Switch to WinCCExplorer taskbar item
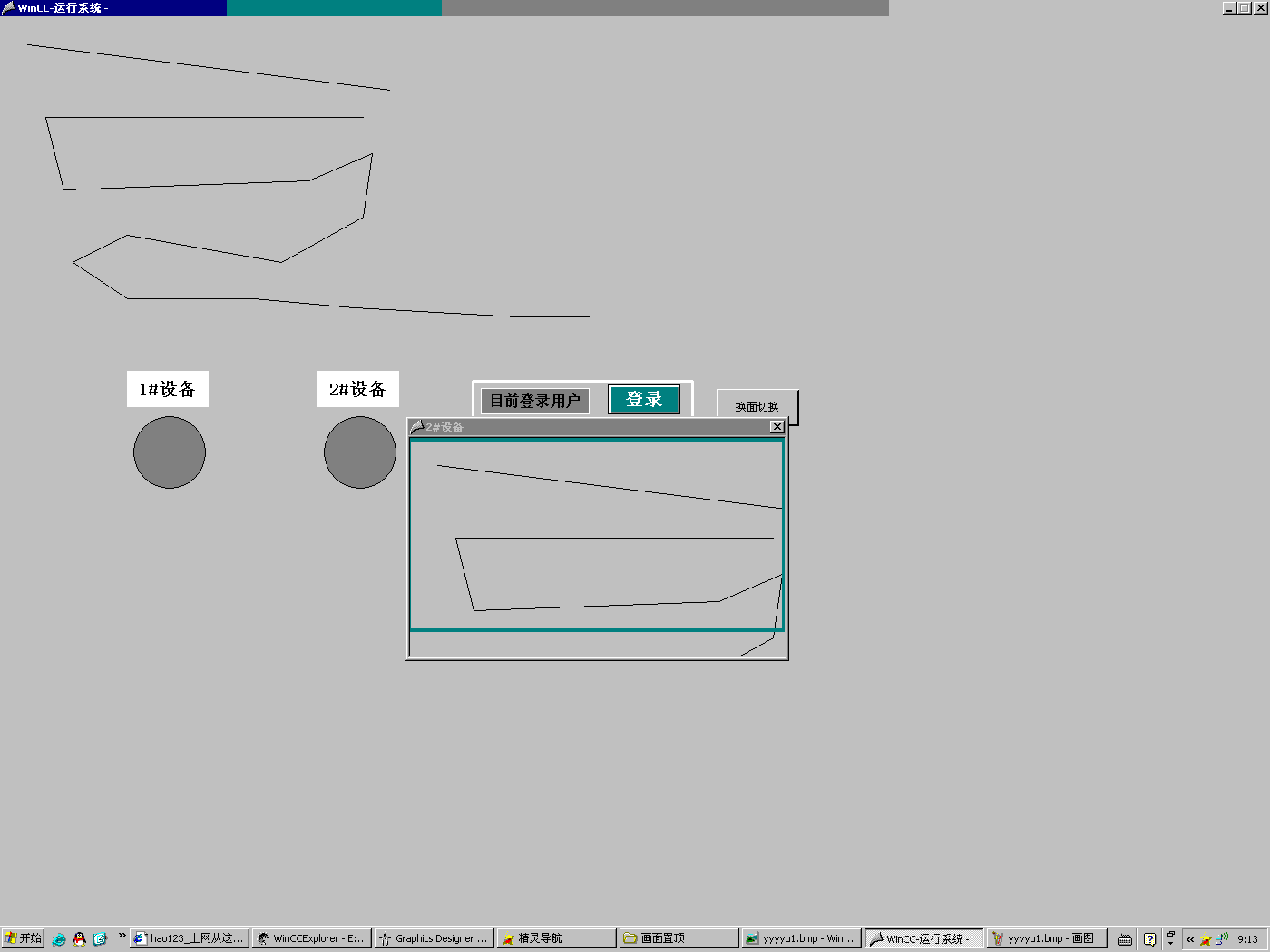The image size is (1270, 952). point(312,938)
